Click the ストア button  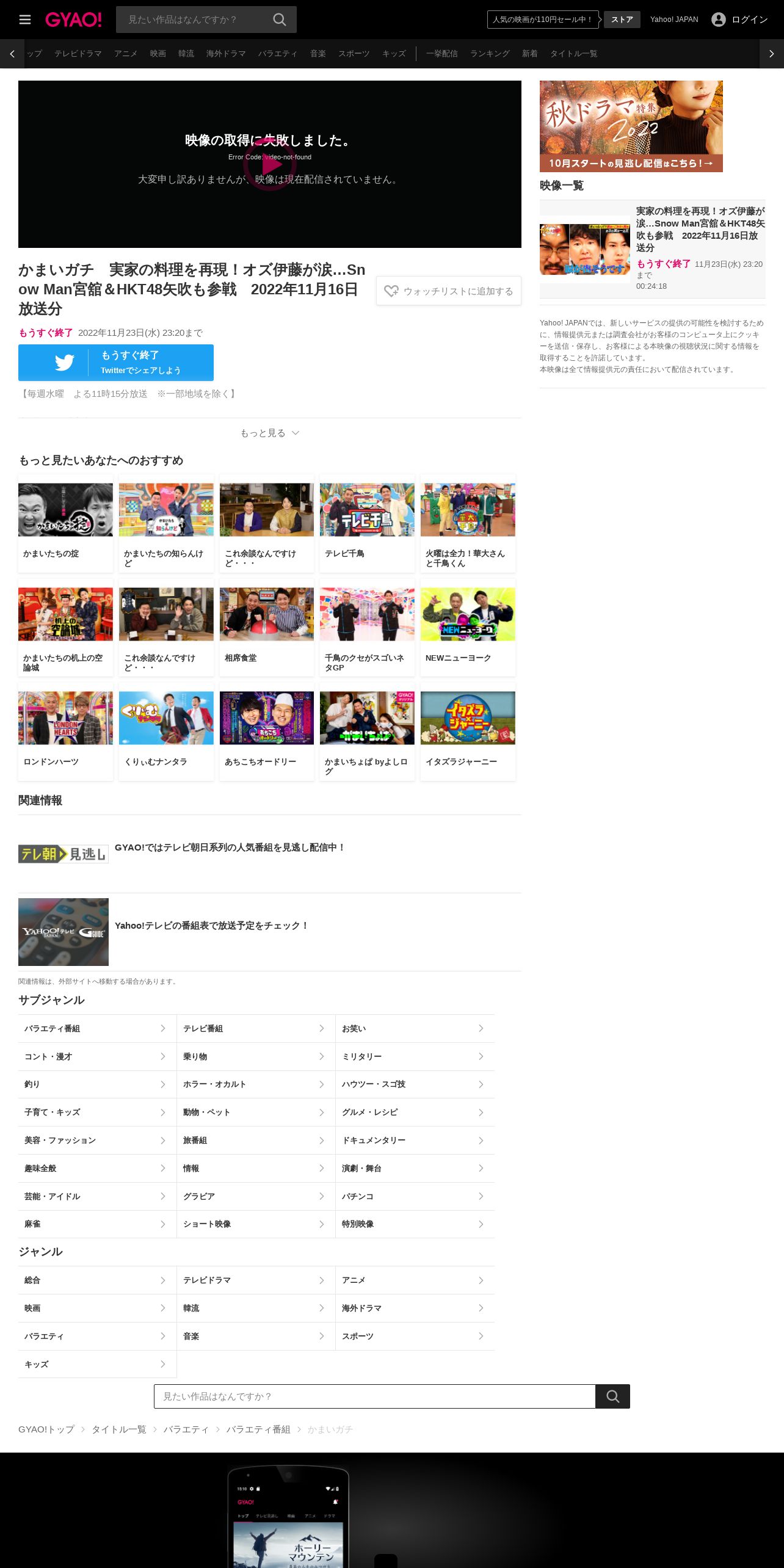click(622, 20)
